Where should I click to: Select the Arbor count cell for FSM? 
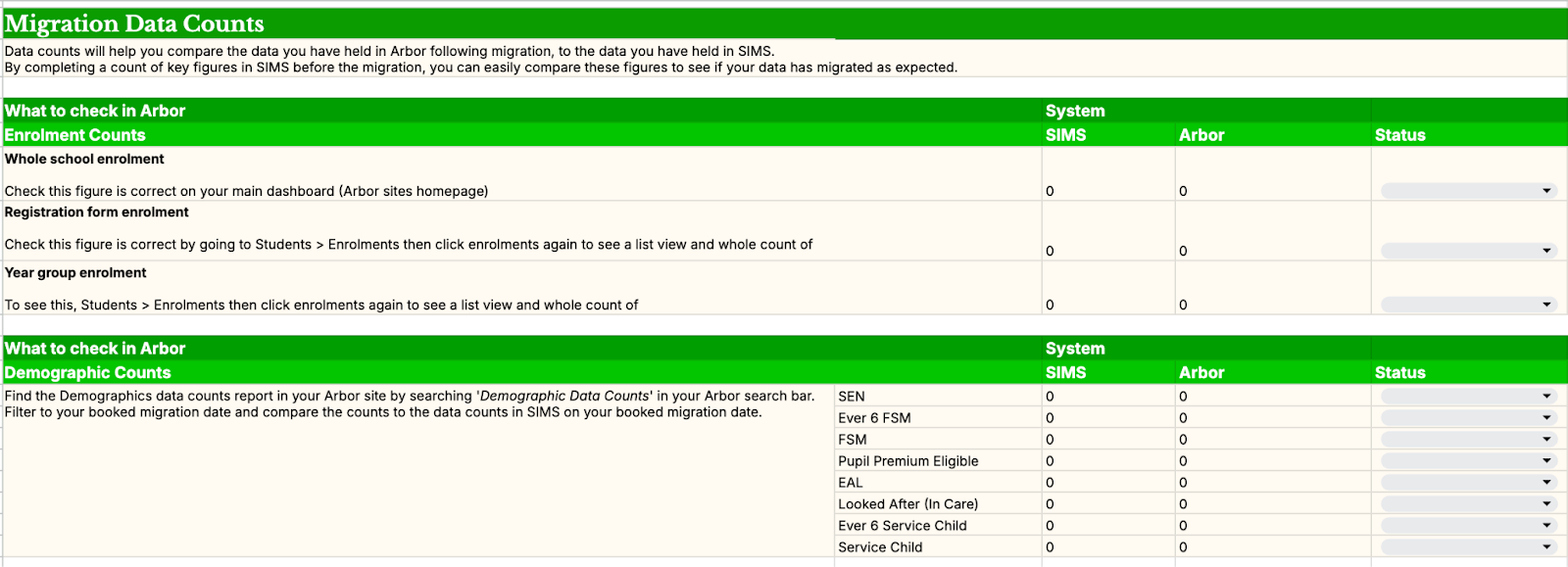click(1272, 440)
